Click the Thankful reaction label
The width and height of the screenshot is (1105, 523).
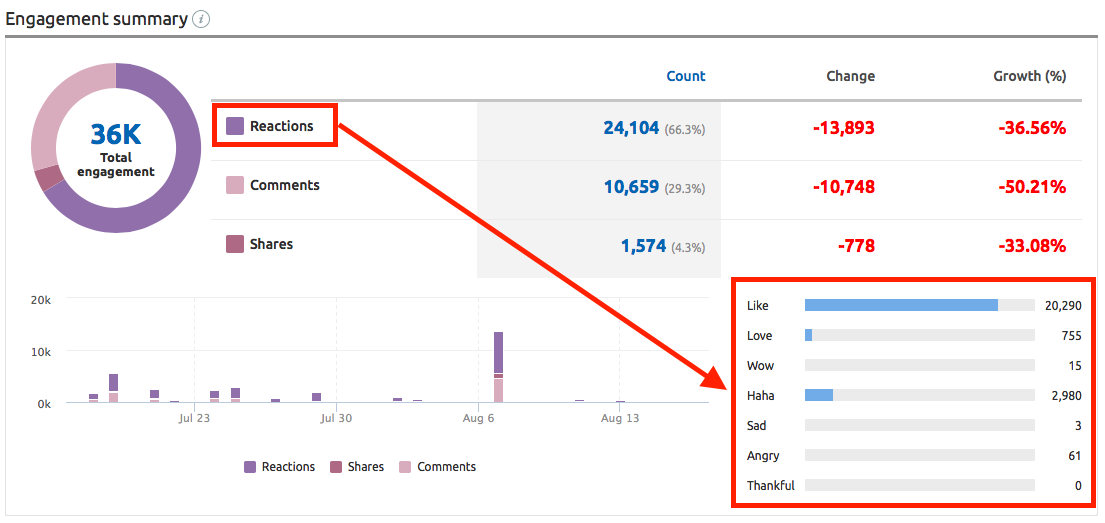[770, 486]
